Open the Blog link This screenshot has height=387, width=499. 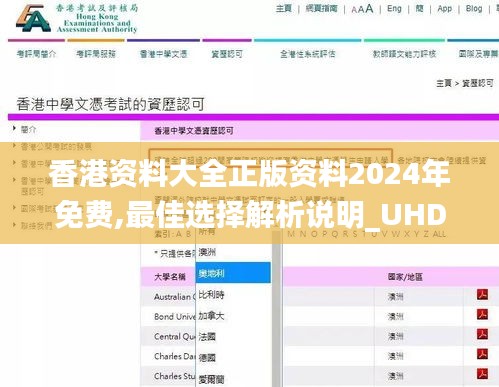pos(474,9)
